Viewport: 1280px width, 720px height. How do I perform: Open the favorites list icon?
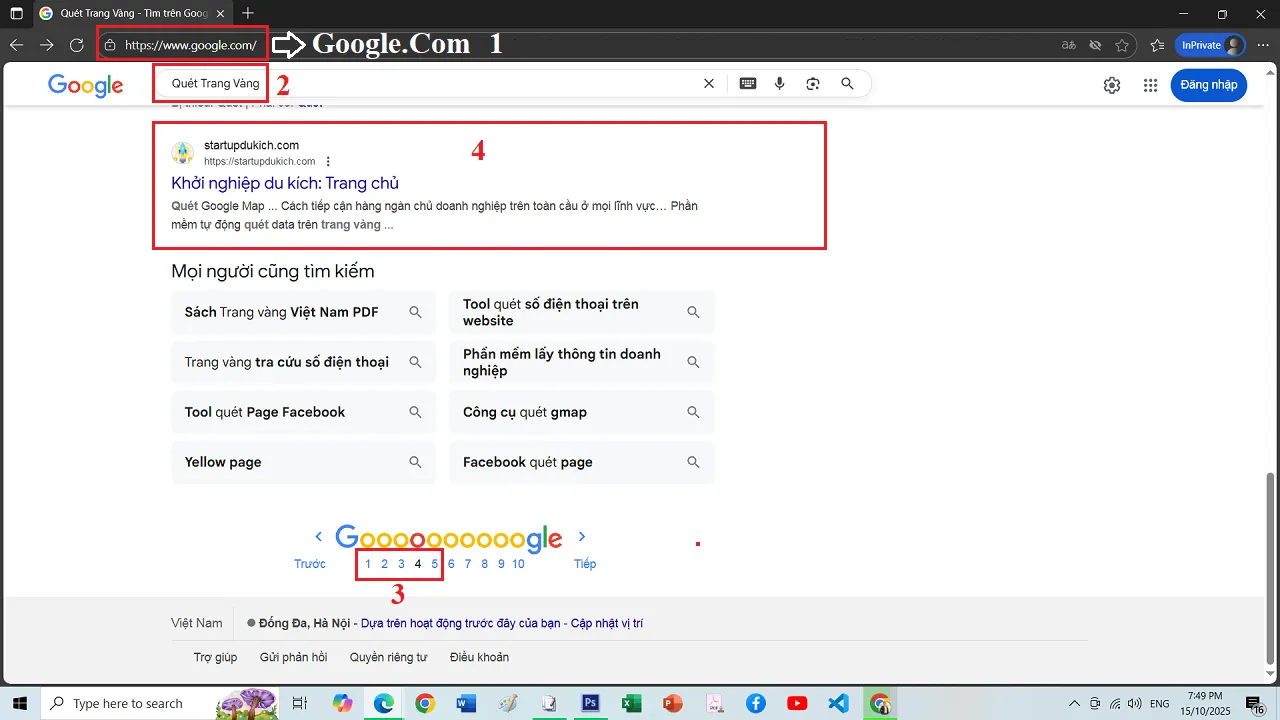tap(1157, 45)
